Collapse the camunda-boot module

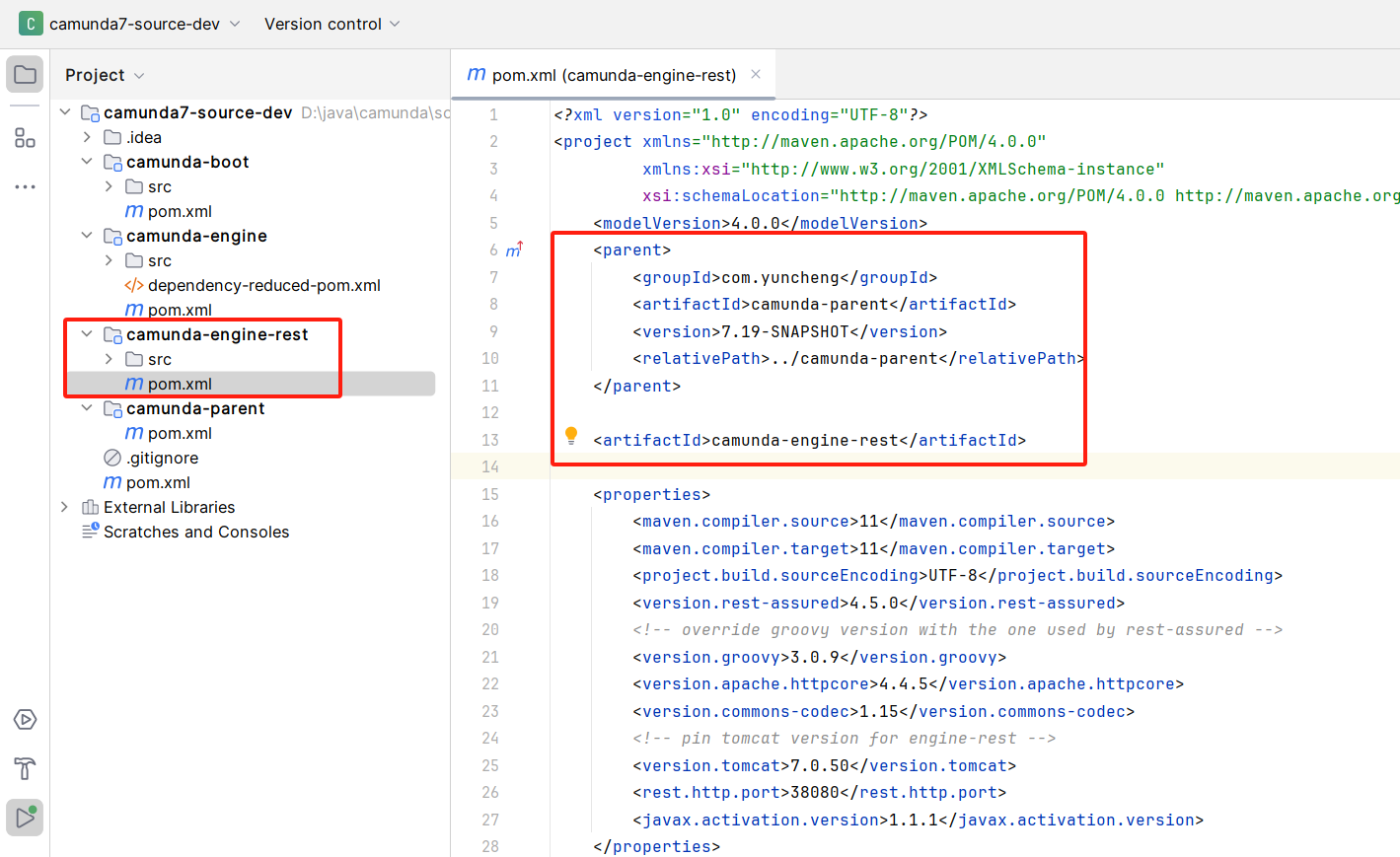(x=87, y=162)
